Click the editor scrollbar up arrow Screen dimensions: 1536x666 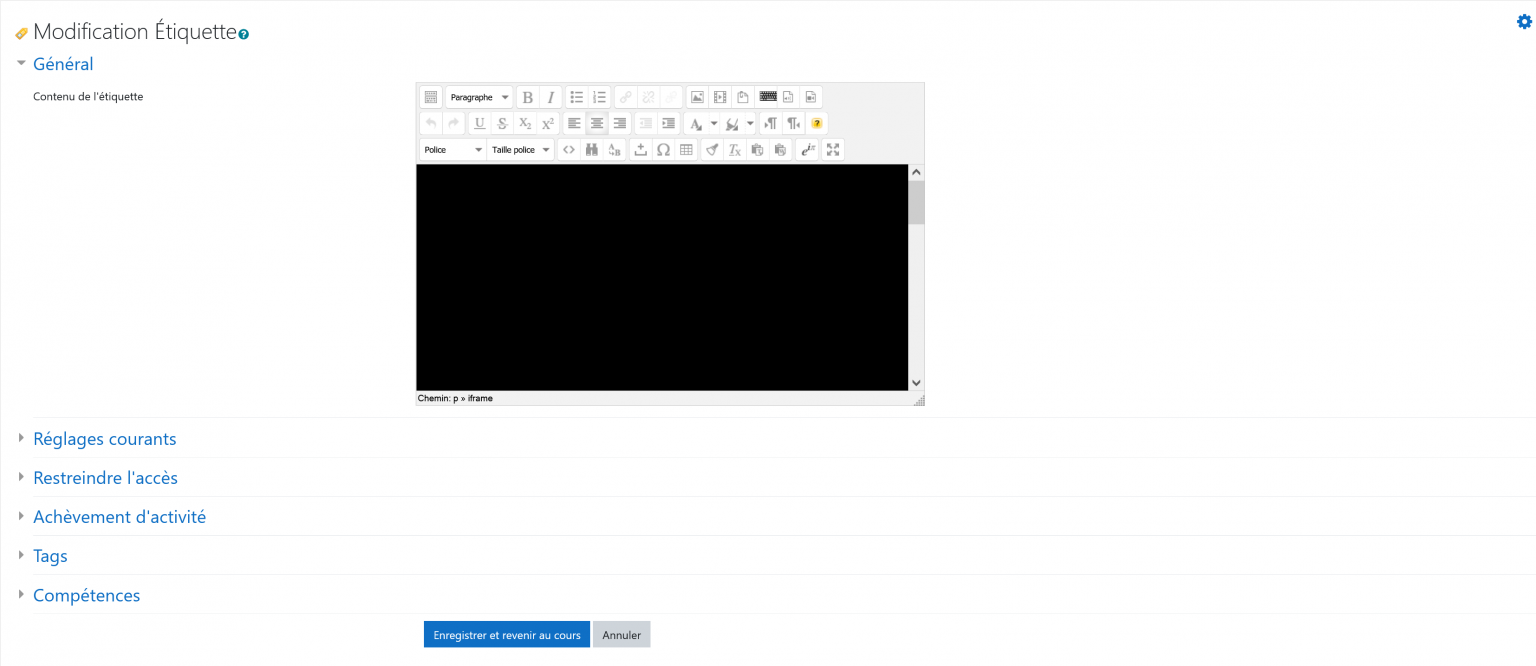pos(916,172)
